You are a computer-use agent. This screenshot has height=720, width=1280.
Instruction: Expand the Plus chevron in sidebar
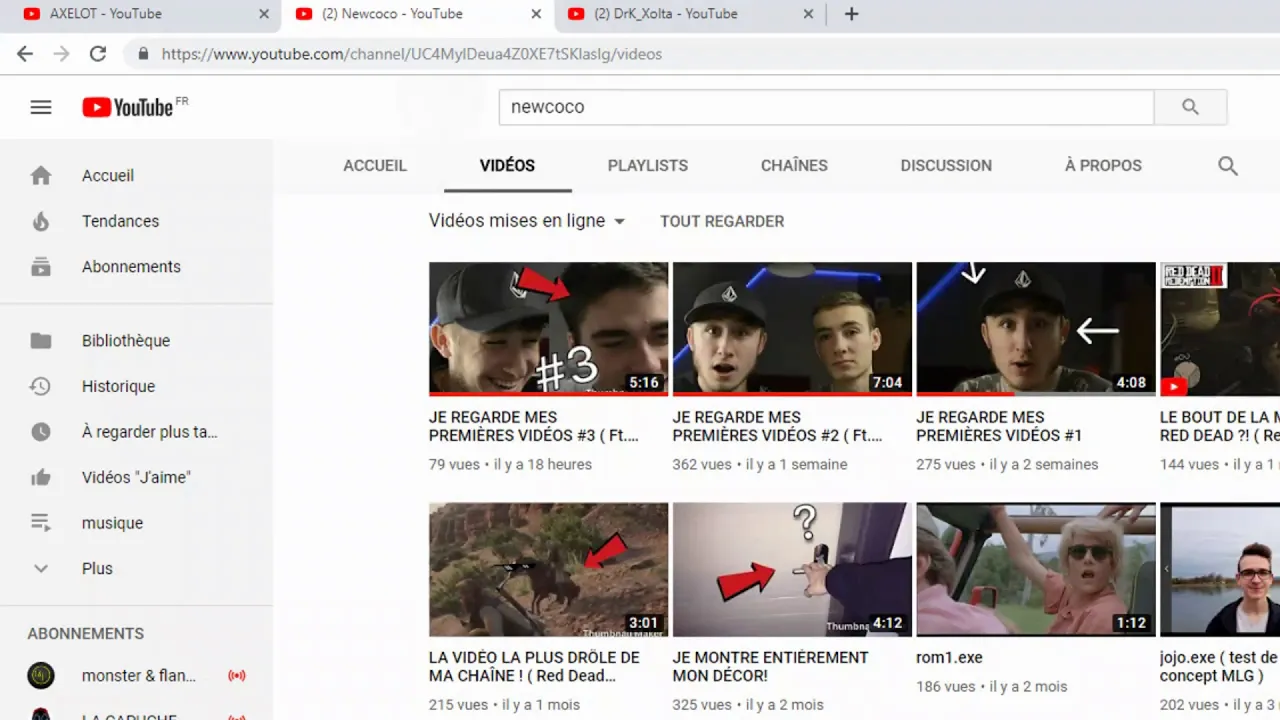point(41,569)
